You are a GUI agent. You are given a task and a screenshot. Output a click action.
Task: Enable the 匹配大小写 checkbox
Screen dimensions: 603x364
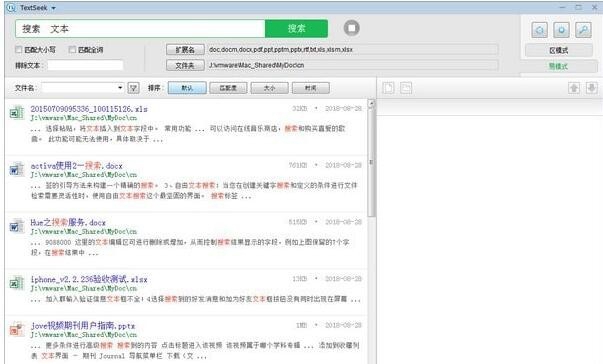18,49
